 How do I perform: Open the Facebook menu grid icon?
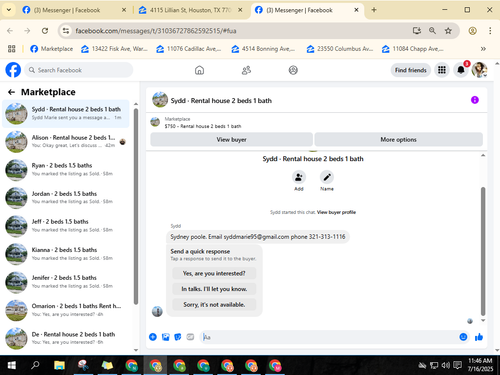pyautogui.click(x=442, y=70)
